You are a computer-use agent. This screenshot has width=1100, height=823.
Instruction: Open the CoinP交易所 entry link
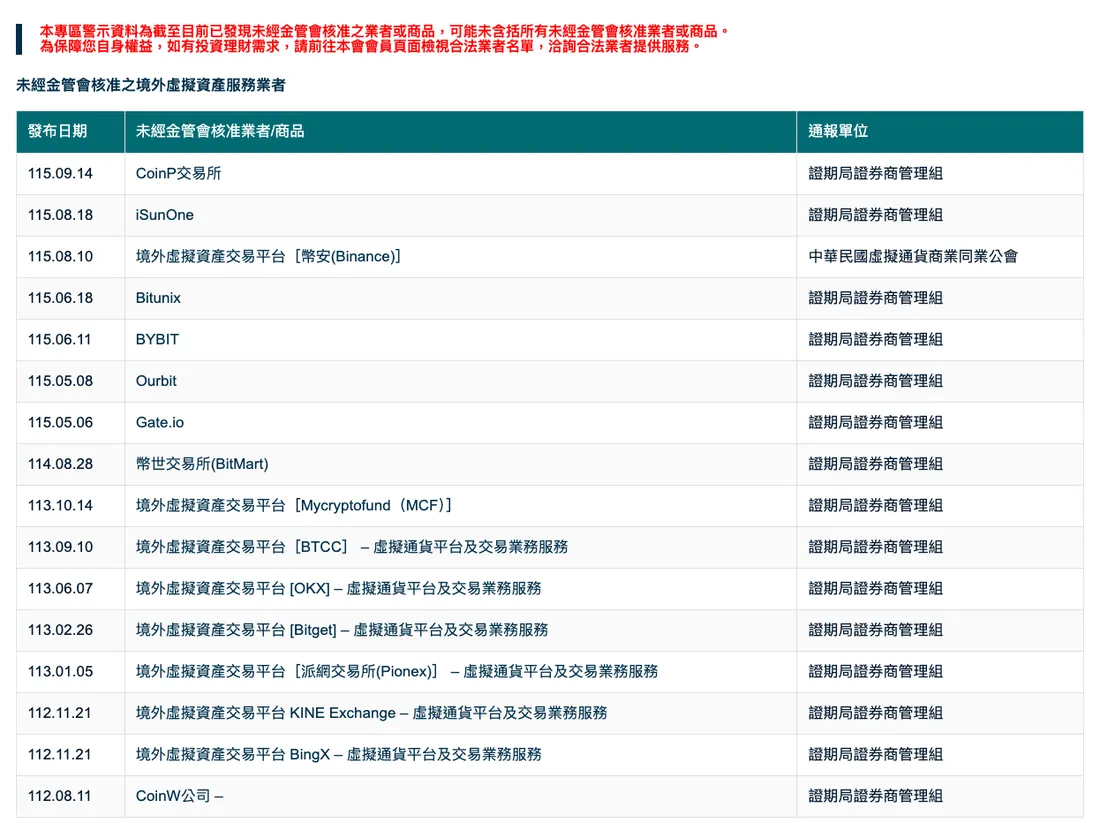point(178,173)
